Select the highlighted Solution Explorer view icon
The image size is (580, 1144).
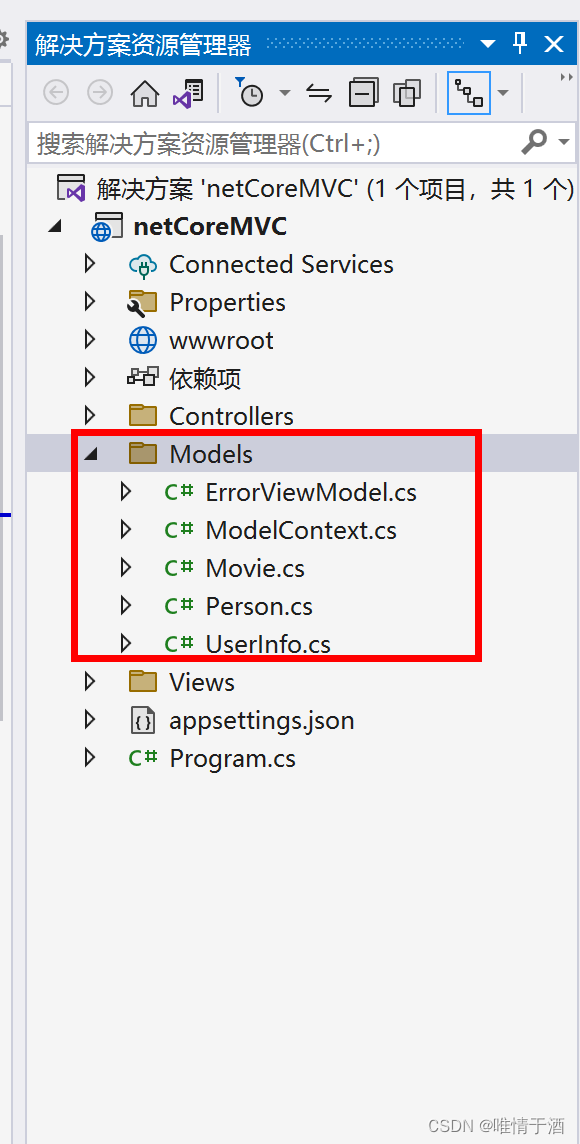tap(469, 92)
